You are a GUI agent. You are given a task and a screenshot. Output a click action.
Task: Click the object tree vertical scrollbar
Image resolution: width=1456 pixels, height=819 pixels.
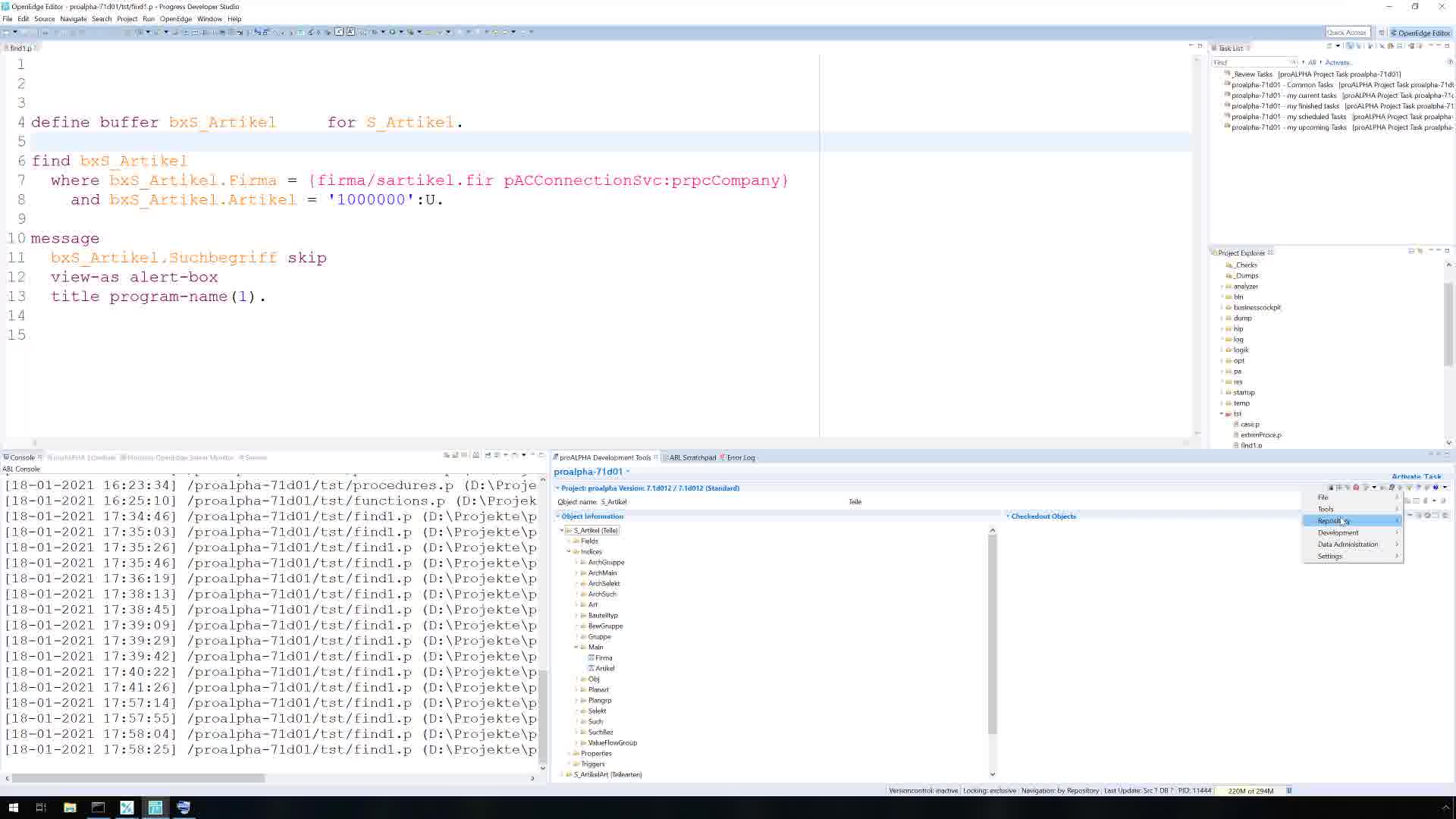pos(992,635)
